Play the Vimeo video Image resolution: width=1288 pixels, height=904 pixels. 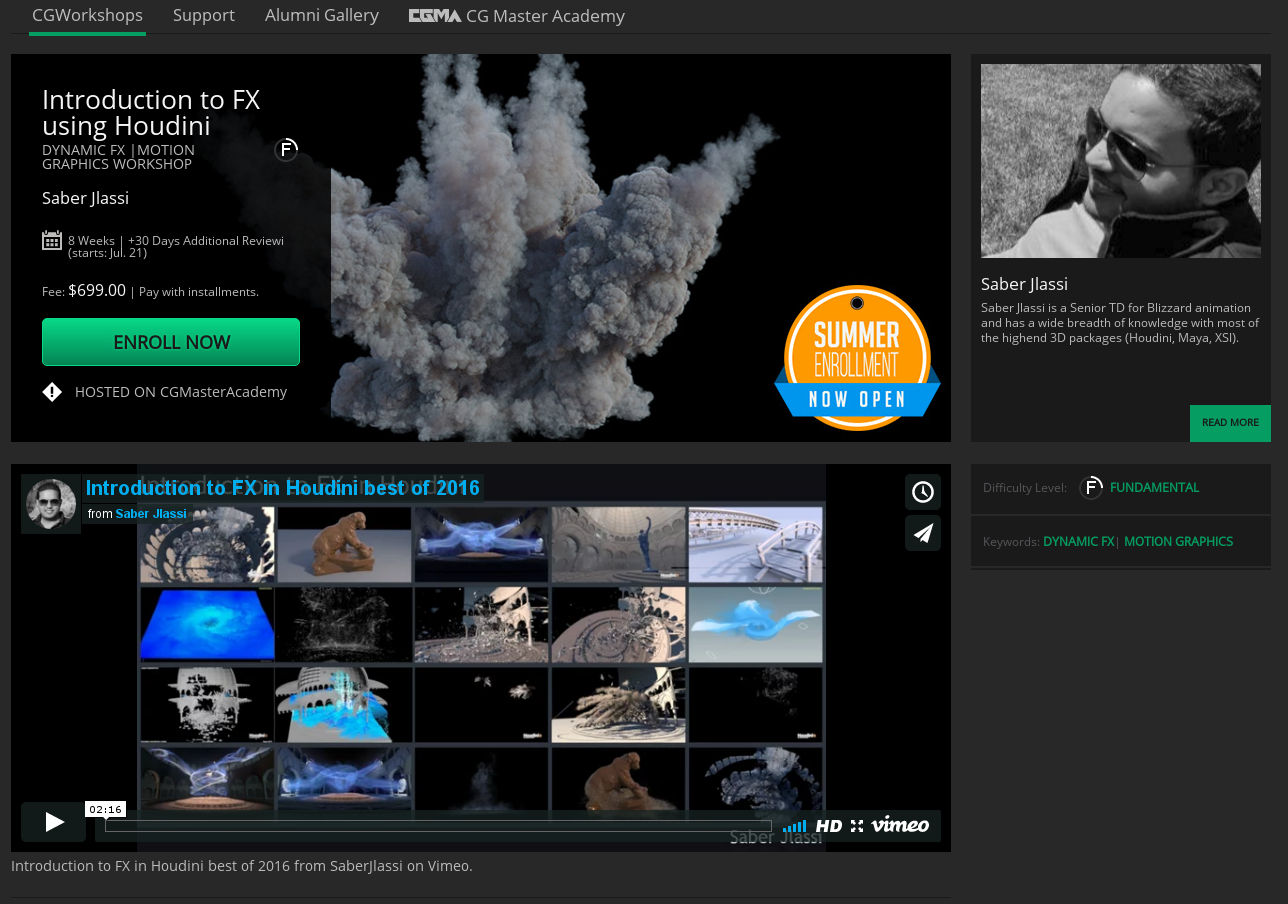(53, 822)
